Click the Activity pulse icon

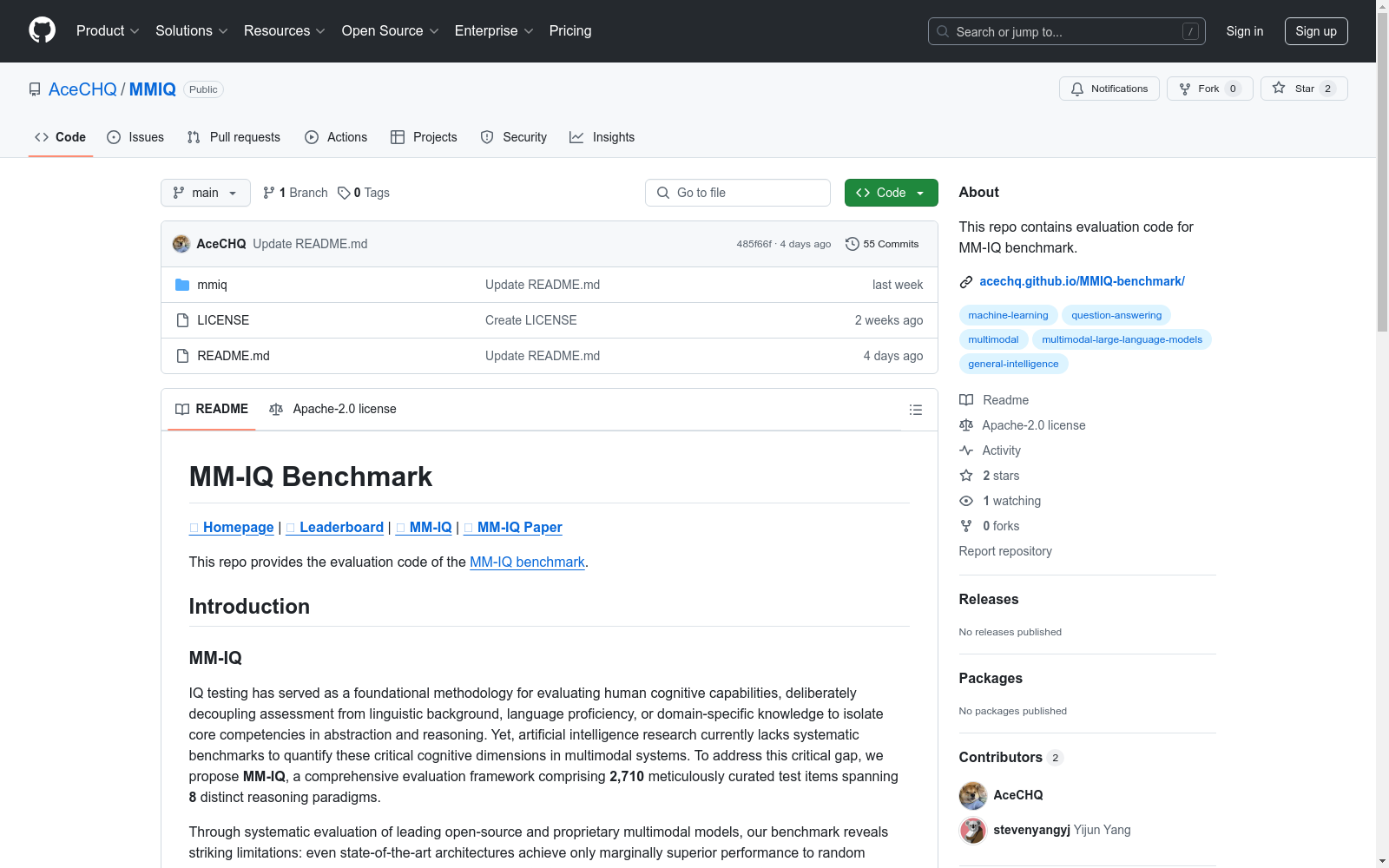pos(966,450)
